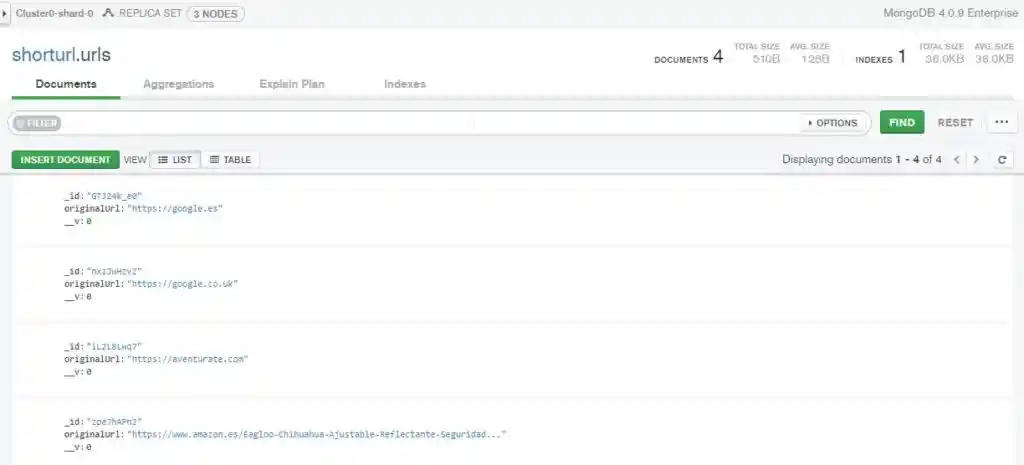Click the MongoDB 4.0.9 Enterprise version text

(x=950, y=13)
